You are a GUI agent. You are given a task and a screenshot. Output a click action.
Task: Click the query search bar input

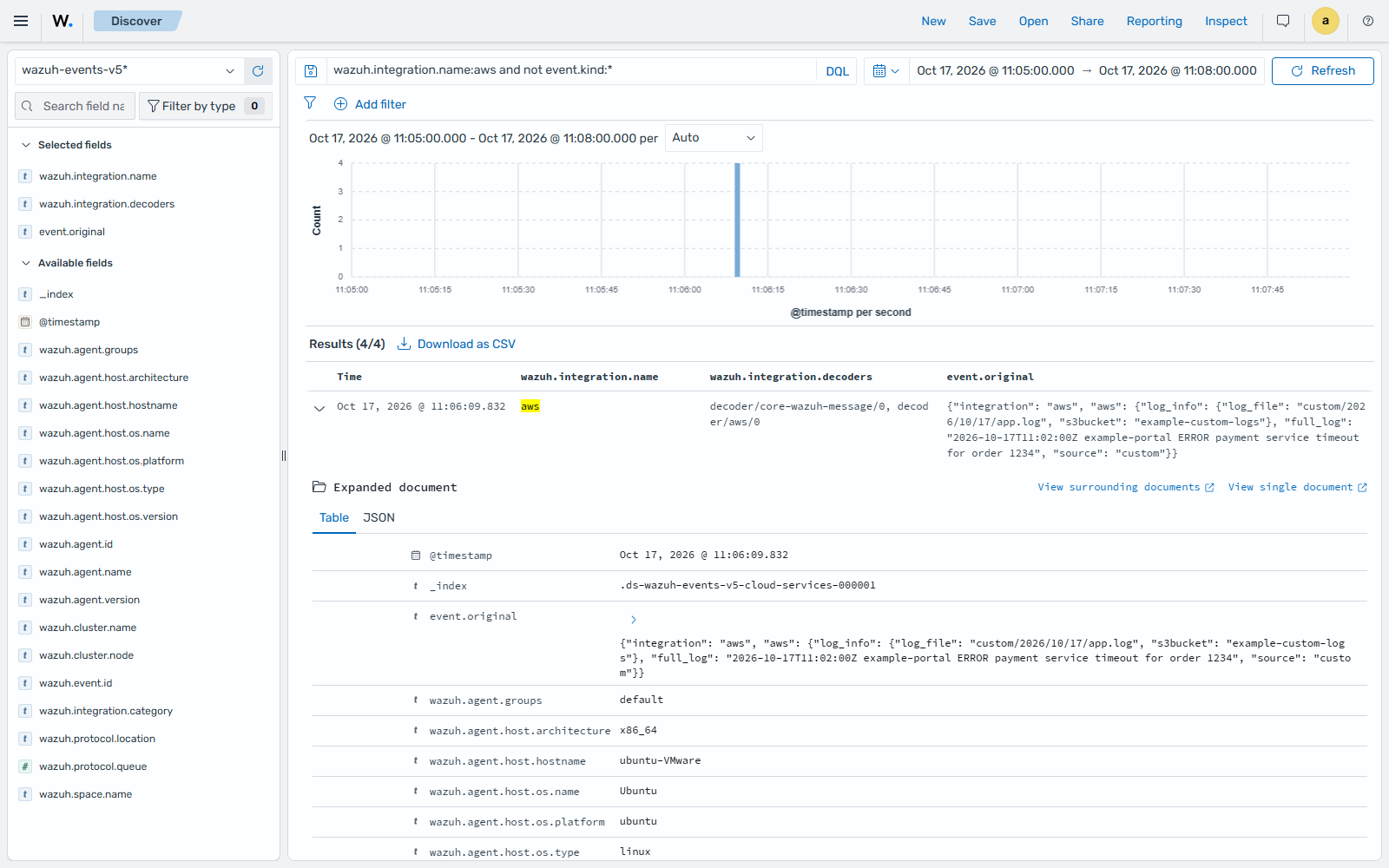tap(571, 70)
